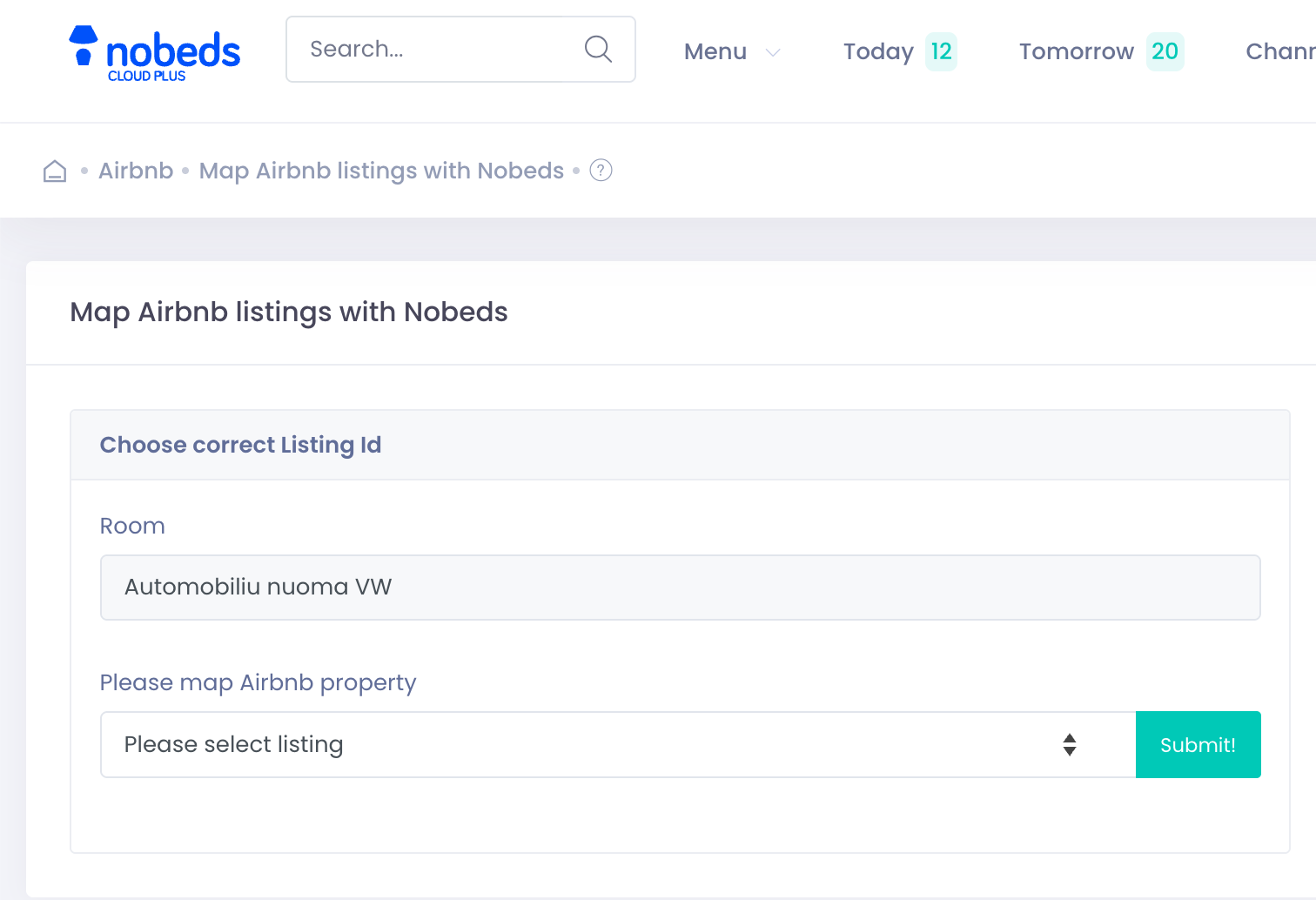Click the nobeds Cloud Plus logo
Image resolution: width=1316 pixels, height=900 pixels.
click(x=154, y=54)
